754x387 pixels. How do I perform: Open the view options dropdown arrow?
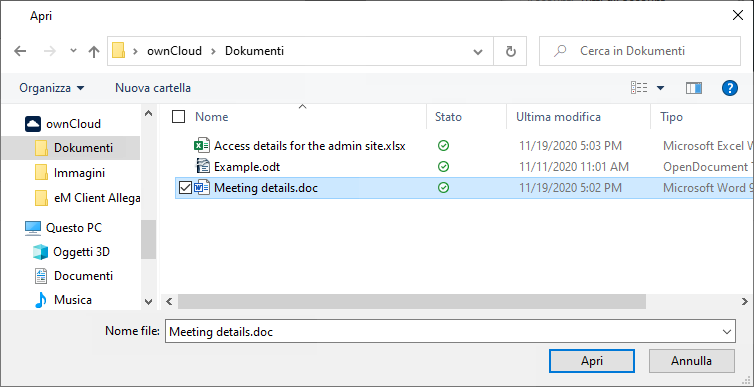pos(661,88)
